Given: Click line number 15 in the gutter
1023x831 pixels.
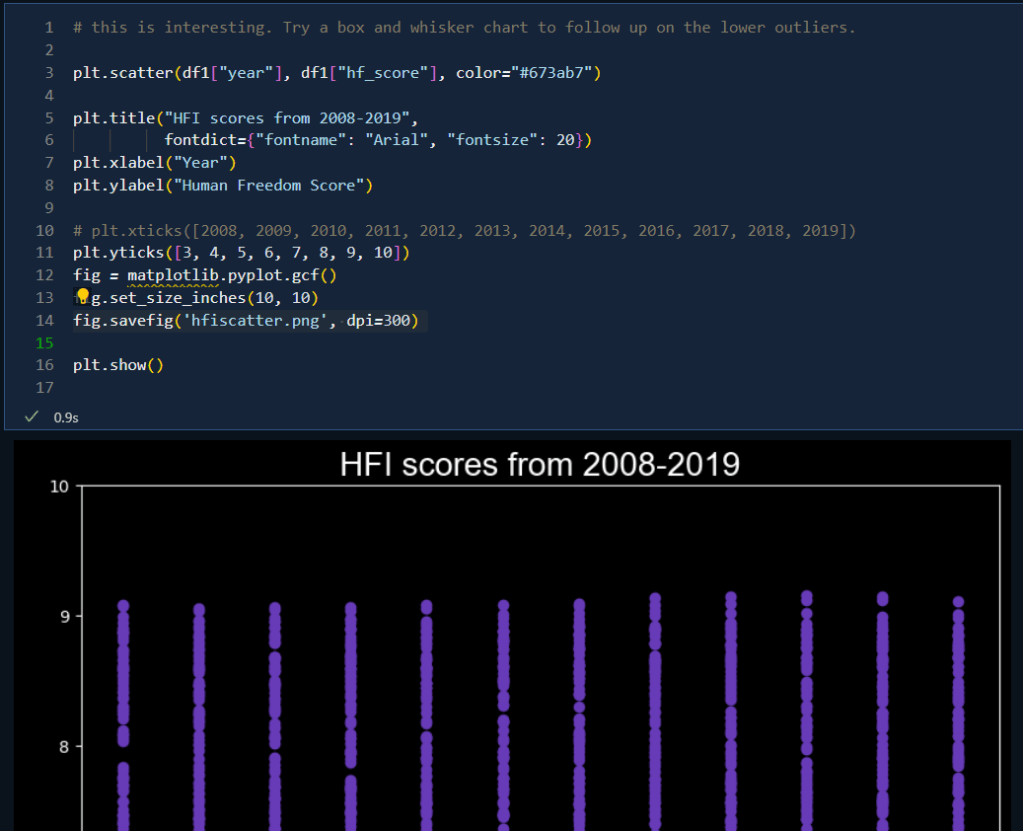Looking at the screenshot, I should click(x=44, y=343).
